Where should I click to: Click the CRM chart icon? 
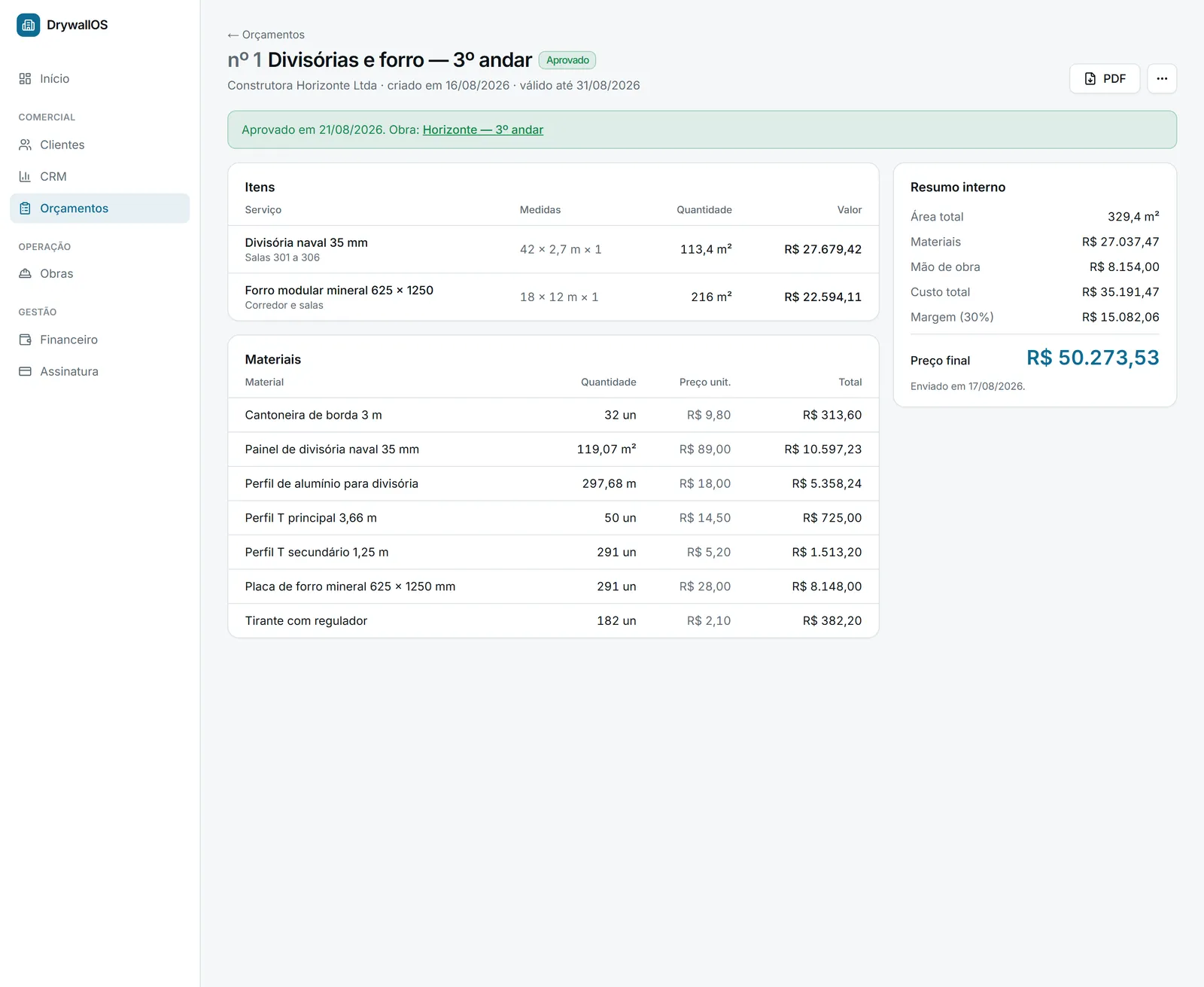click(x=25, y=176)
